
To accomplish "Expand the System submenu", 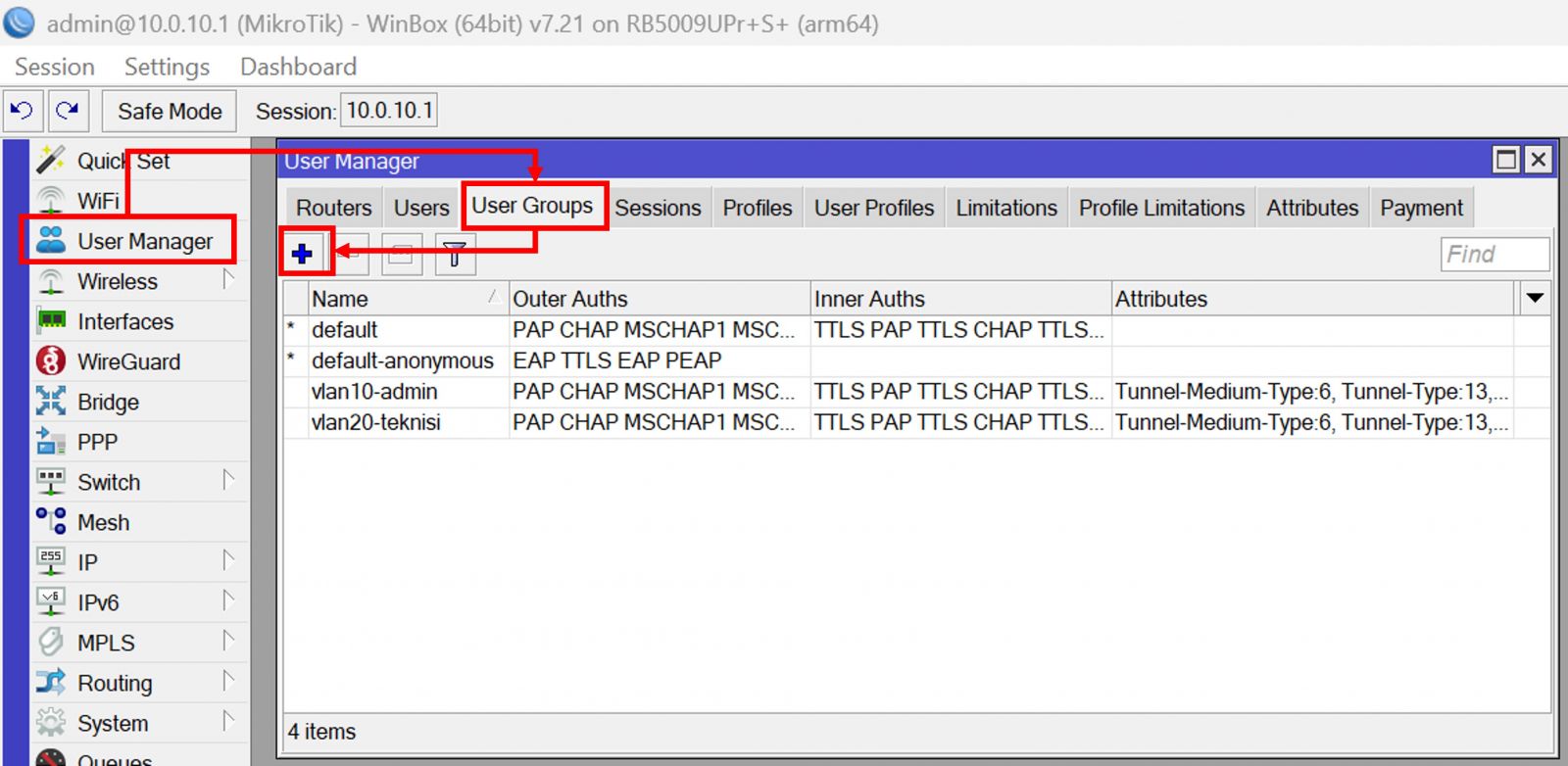I will coord(113,723).
